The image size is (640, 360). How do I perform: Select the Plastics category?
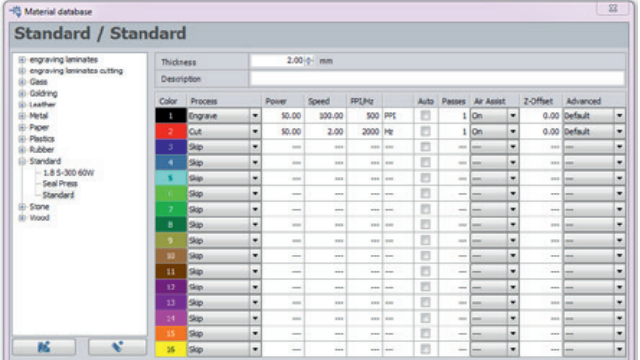pyautogui.click(x=42, y=139)
